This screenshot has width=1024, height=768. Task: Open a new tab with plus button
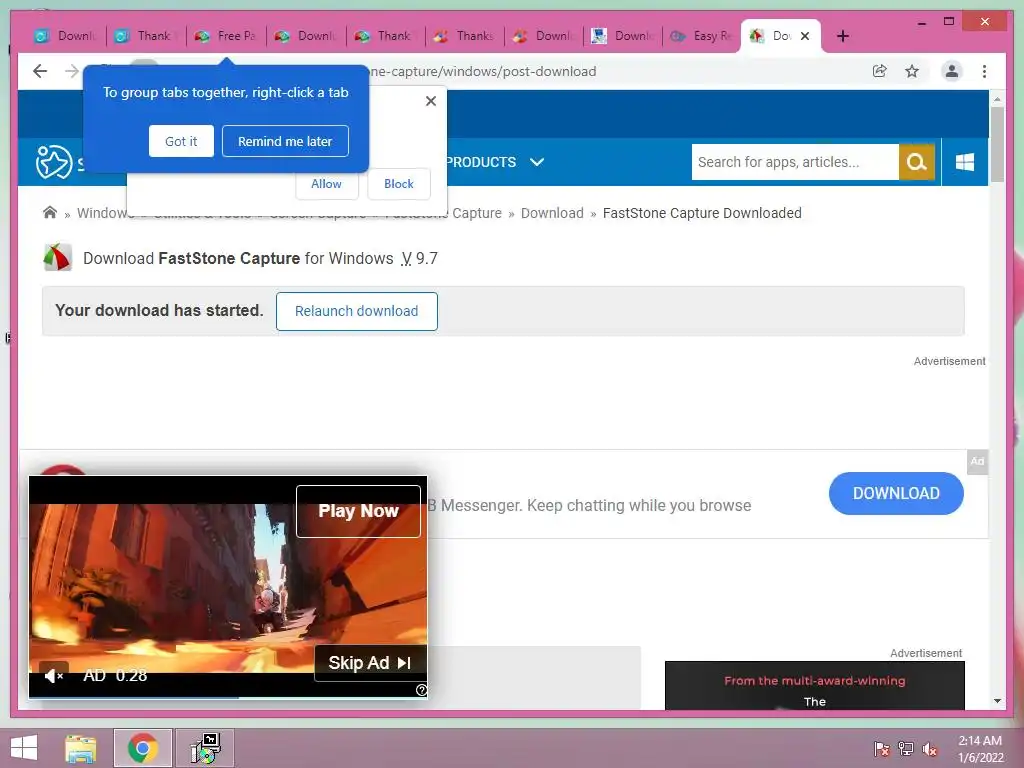(x=842, y=36)
